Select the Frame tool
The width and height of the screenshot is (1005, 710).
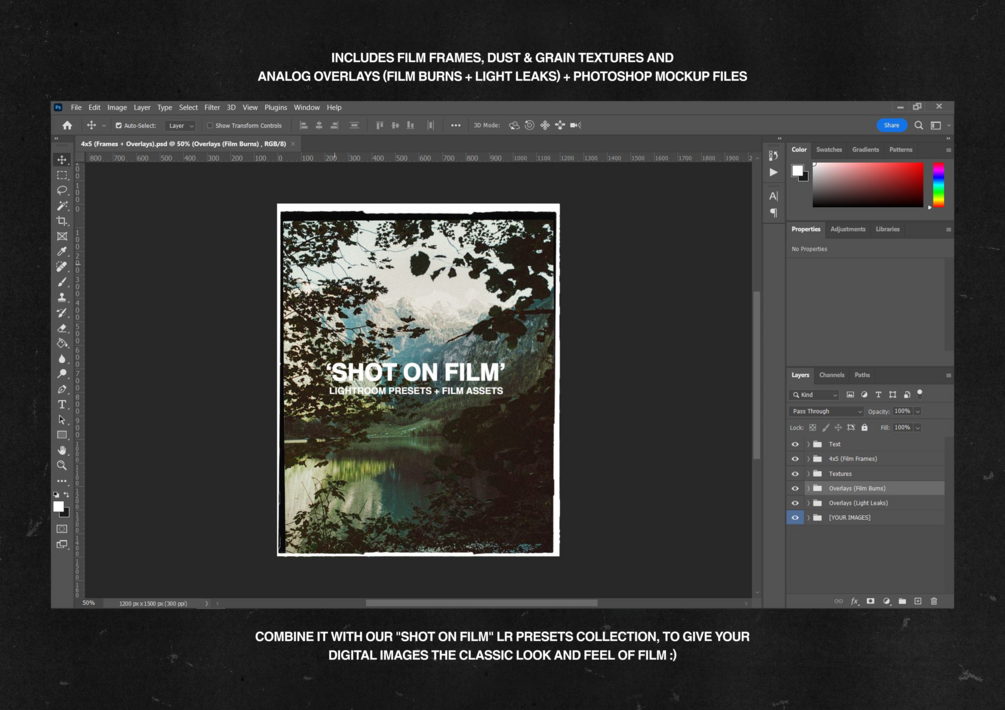[x=62, y=236]
